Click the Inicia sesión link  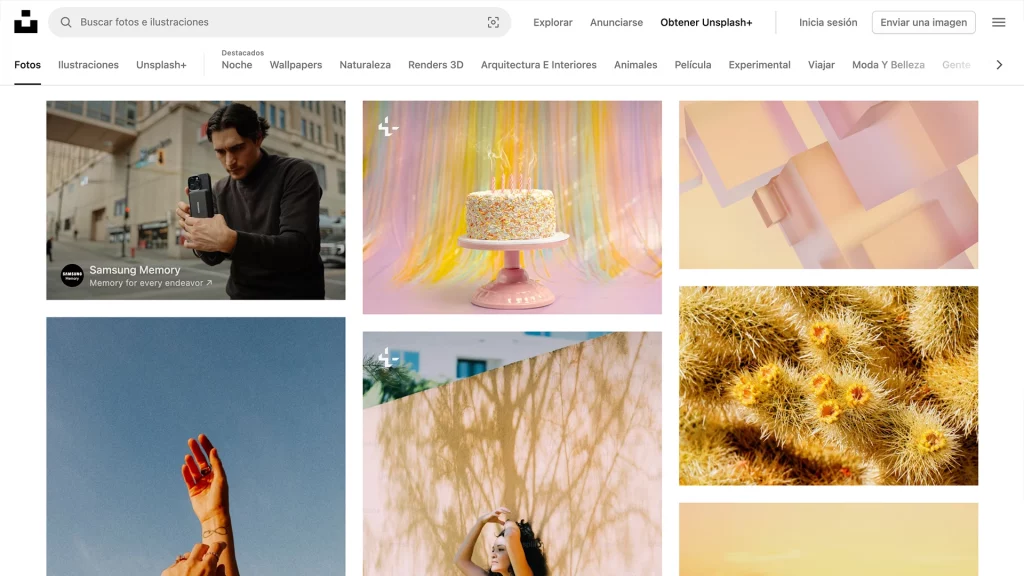[x=828, y=22]
